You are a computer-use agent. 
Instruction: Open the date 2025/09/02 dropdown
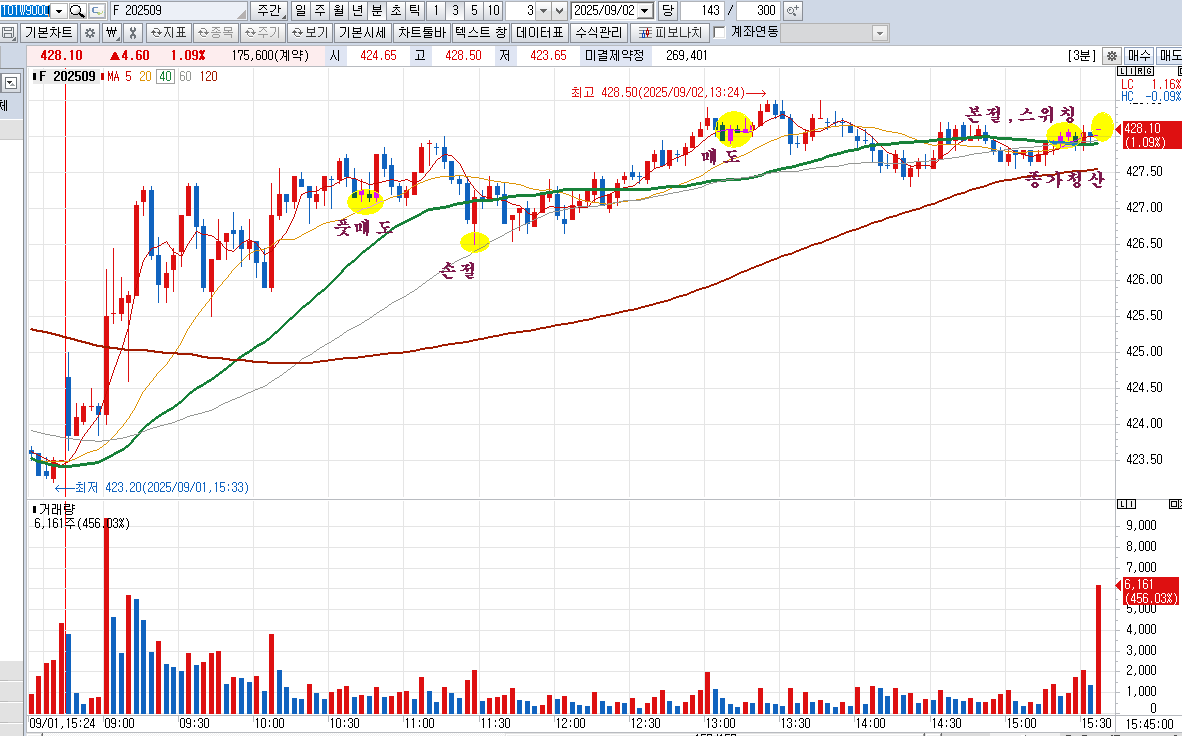pos(645,11)
